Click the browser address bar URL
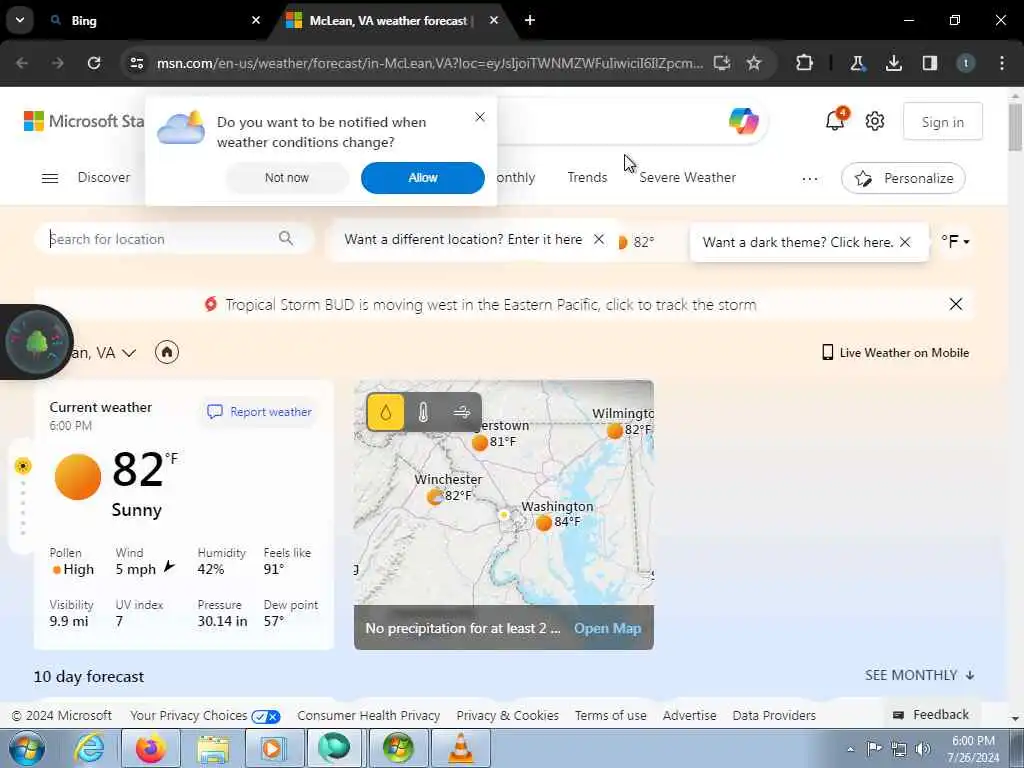 click(430, 63)
